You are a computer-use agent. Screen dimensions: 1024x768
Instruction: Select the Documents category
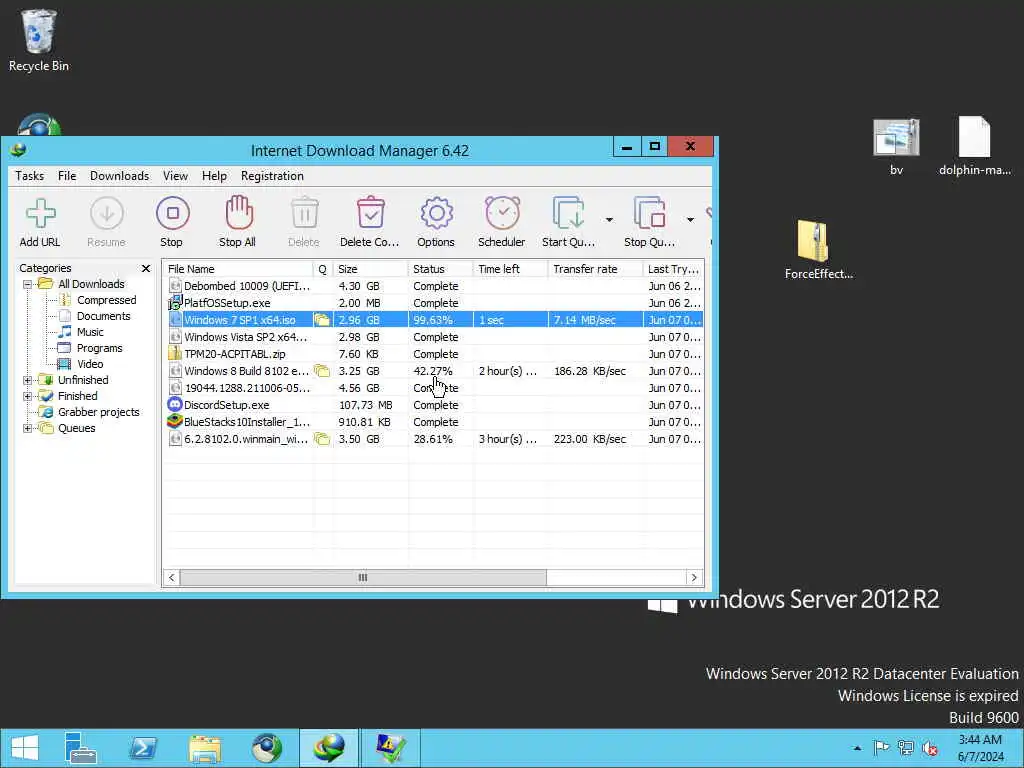(95, 316)
